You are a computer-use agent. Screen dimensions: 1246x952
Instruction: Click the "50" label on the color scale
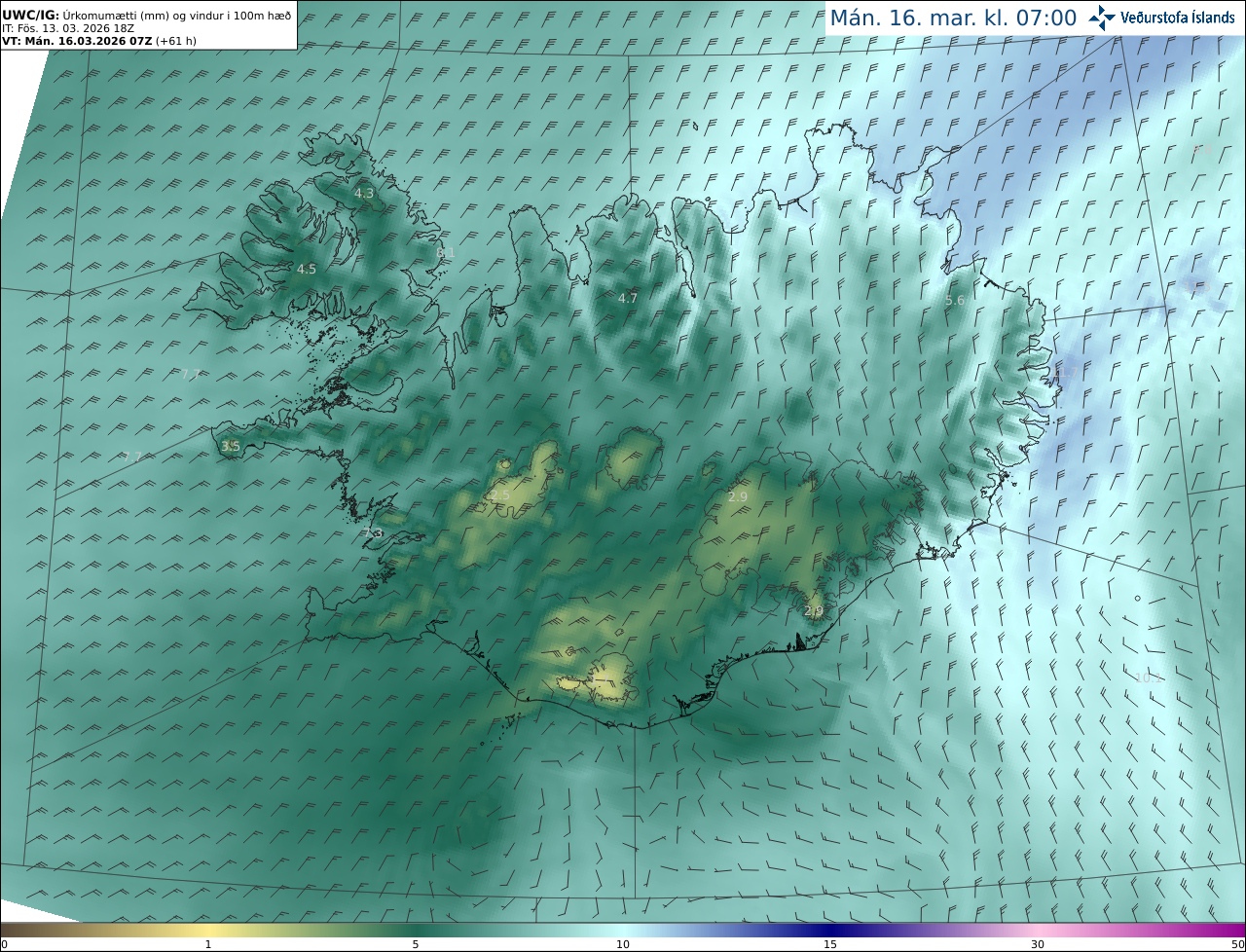tap(1237, 944)
